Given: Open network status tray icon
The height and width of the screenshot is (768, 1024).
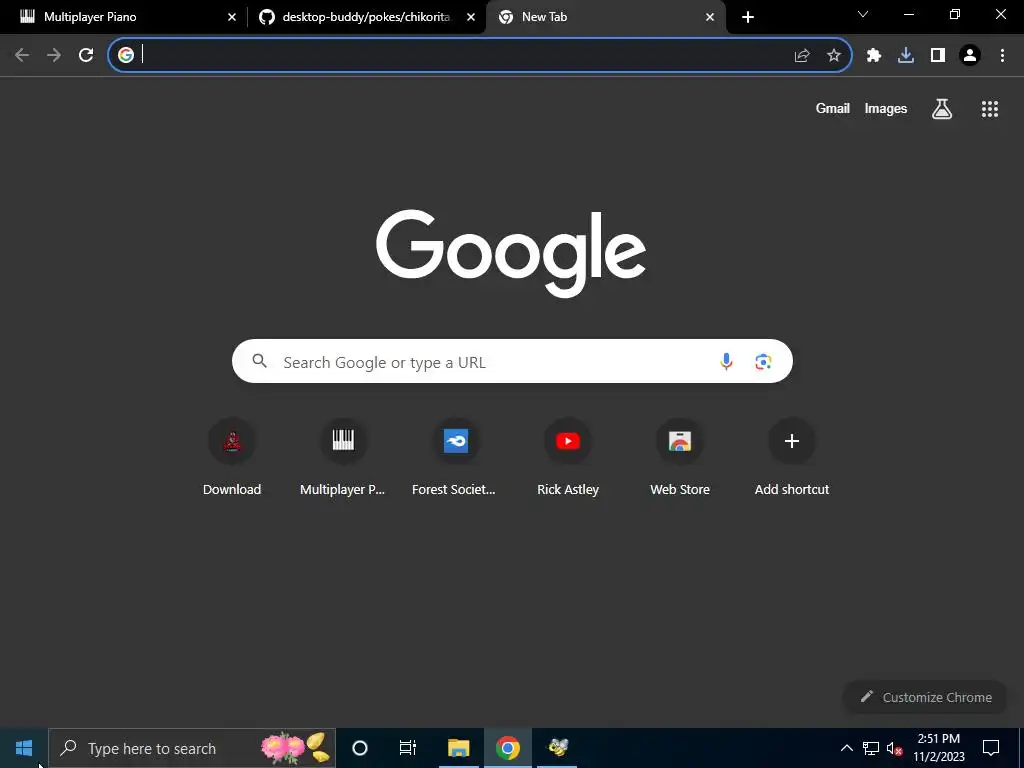Looking at the screenshot, I should (x=871, y=748).
